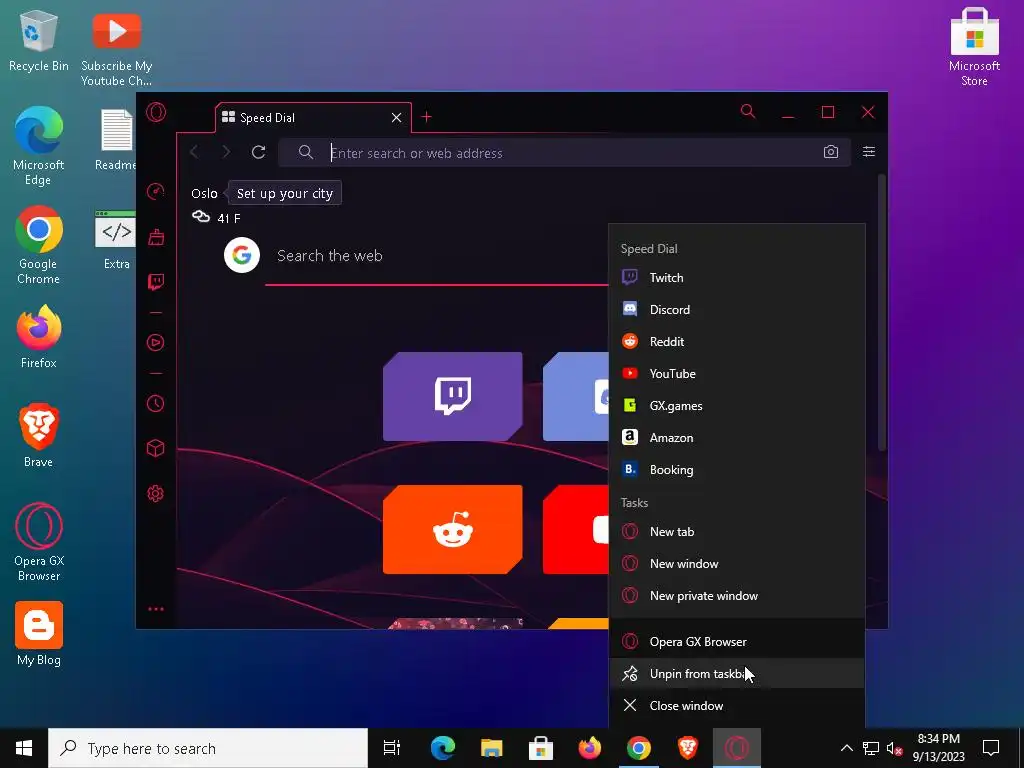The image size is (1024, 768).
Task: Click the network tray icon
Action: pos(871,748)
